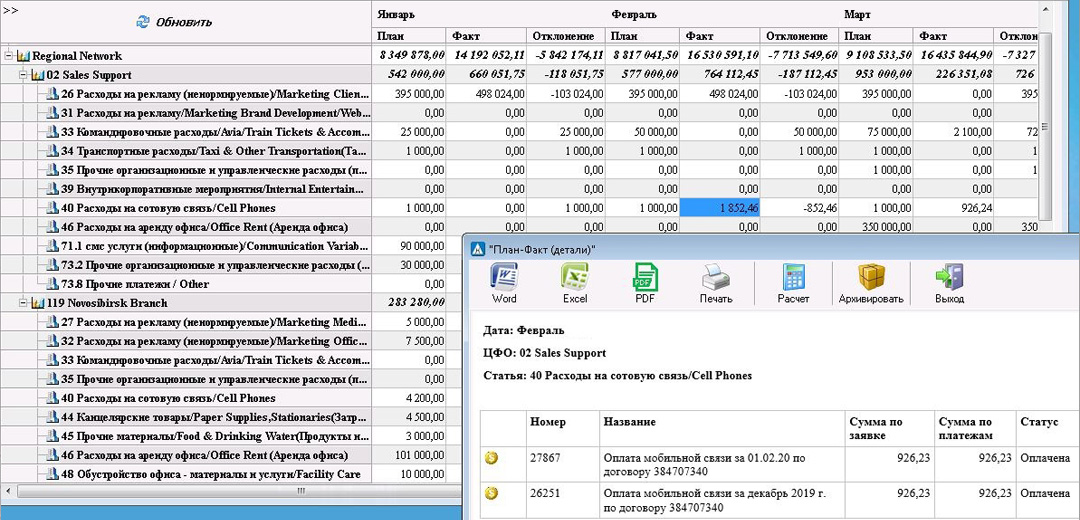
Task: Click the Февраль column group header
Action: [x=634, y=14]
